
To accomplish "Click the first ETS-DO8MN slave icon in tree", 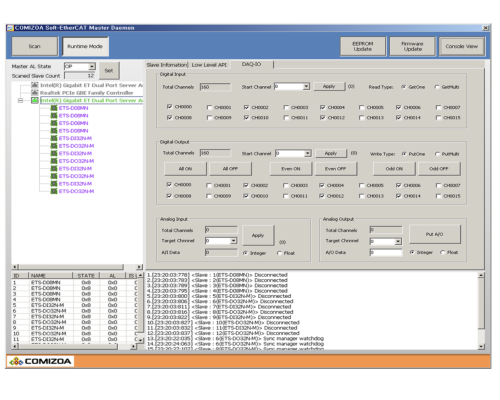I will [x=54, y=108].
